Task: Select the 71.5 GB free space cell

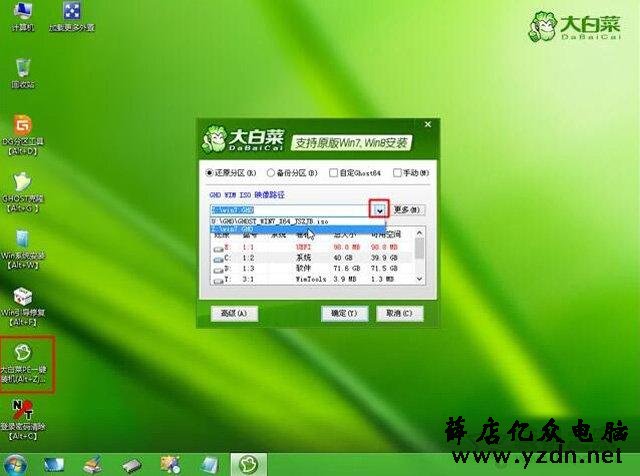Action: [x=384, y=269]
